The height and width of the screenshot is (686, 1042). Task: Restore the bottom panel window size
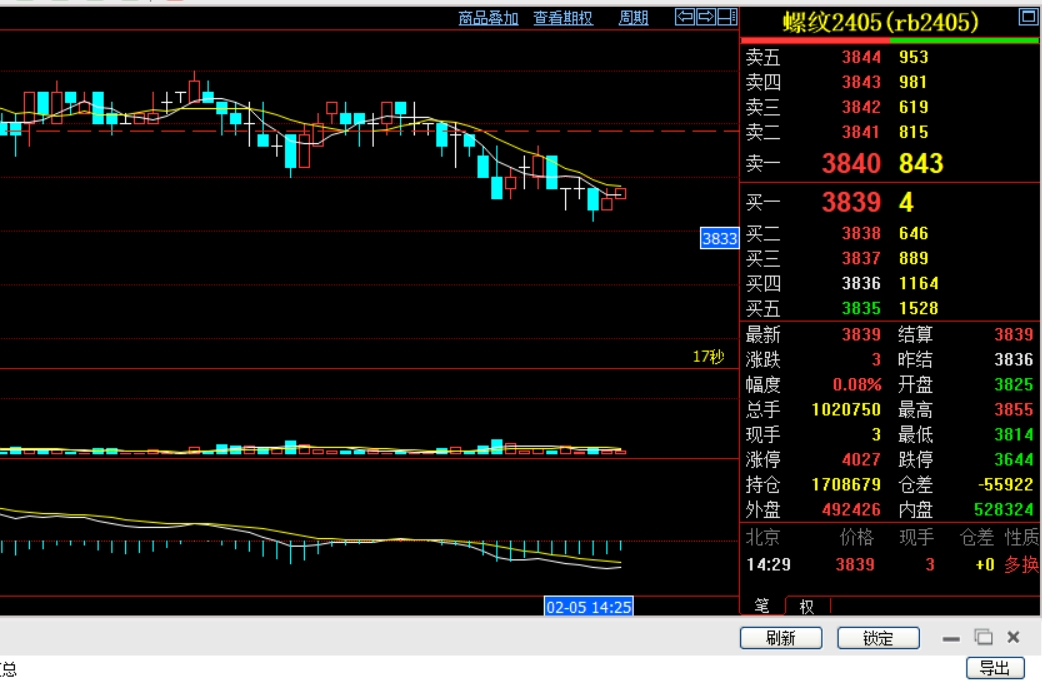tap(983, 638)
